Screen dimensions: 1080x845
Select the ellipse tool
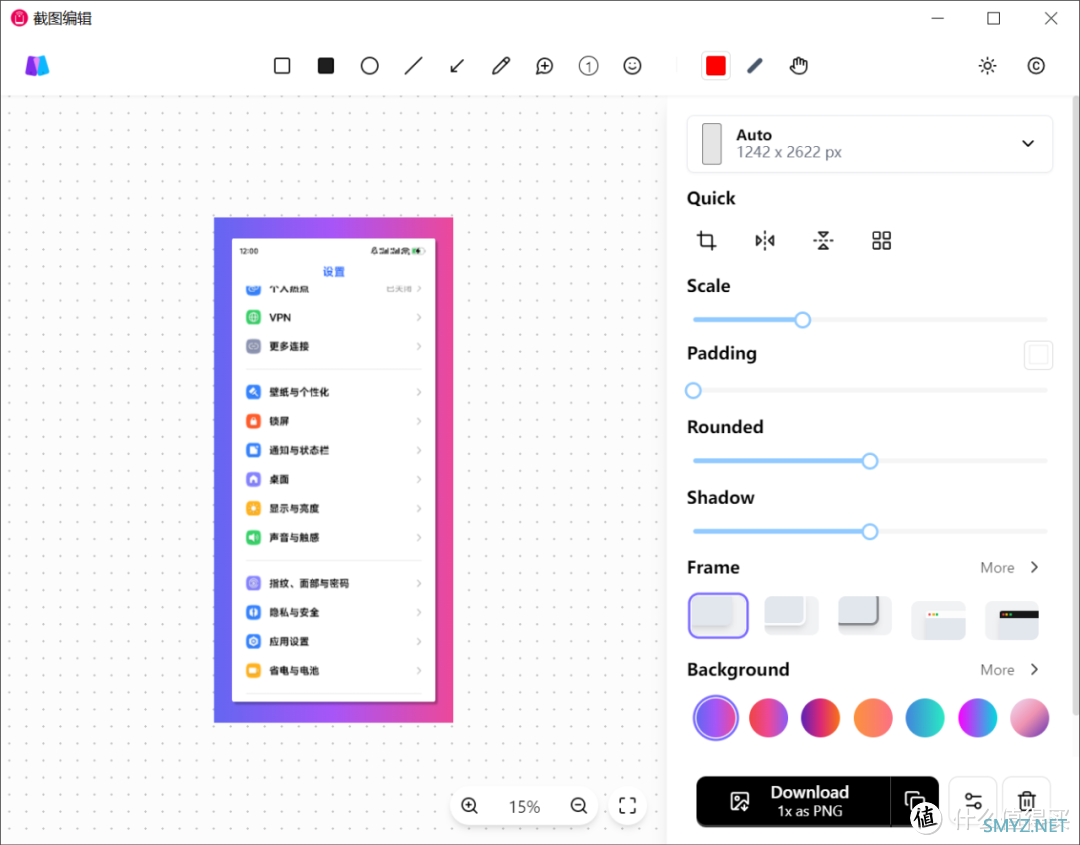point(370,66)
